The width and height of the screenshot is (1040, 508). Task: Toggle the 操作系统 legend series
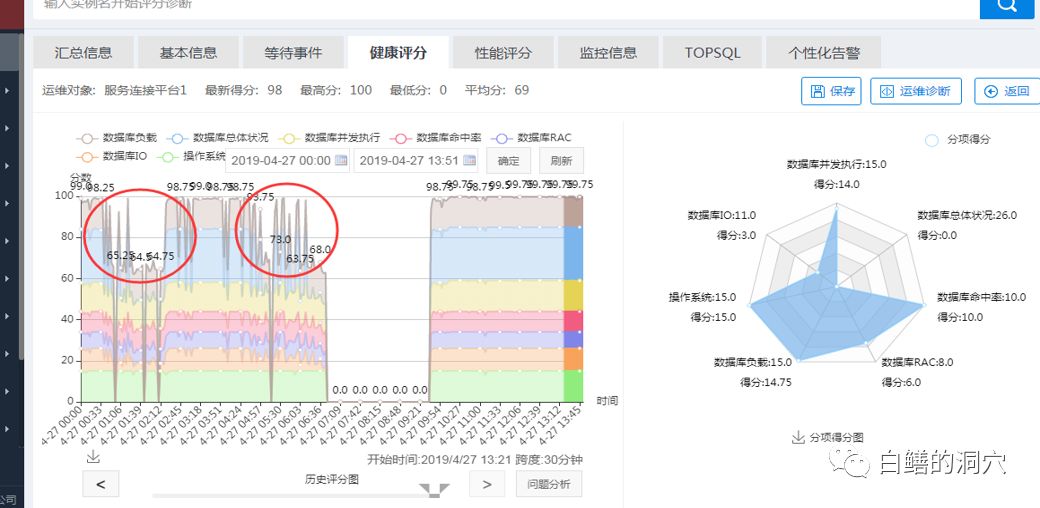click(191, 157)
